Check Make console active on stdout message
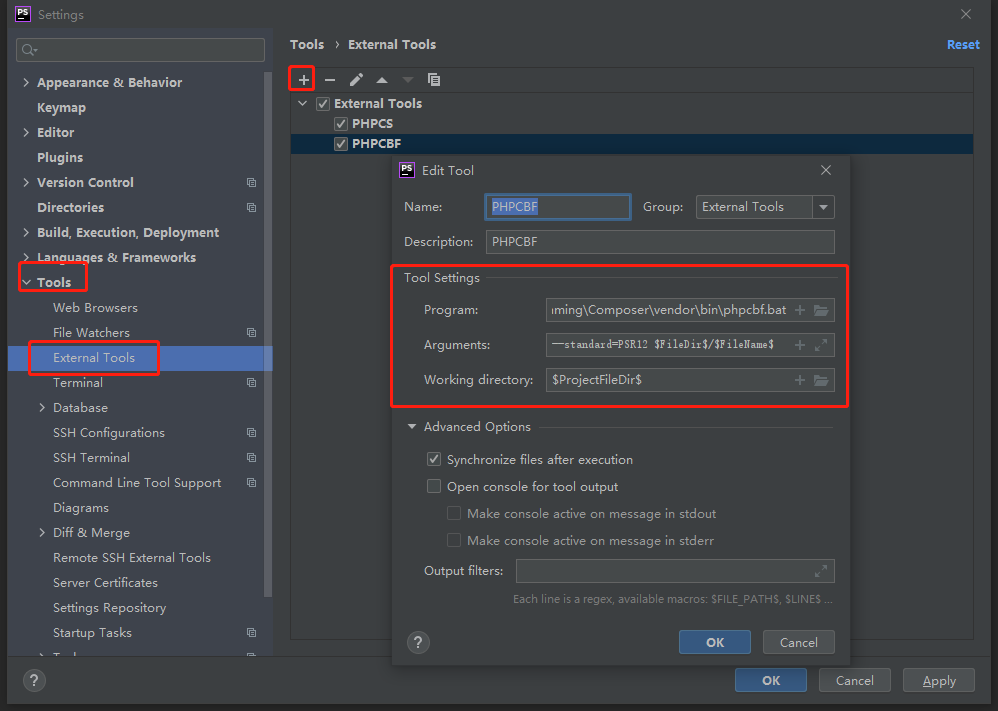Image resolution: width=998 pixels, height=711 pixels. [x=454, y=514]
